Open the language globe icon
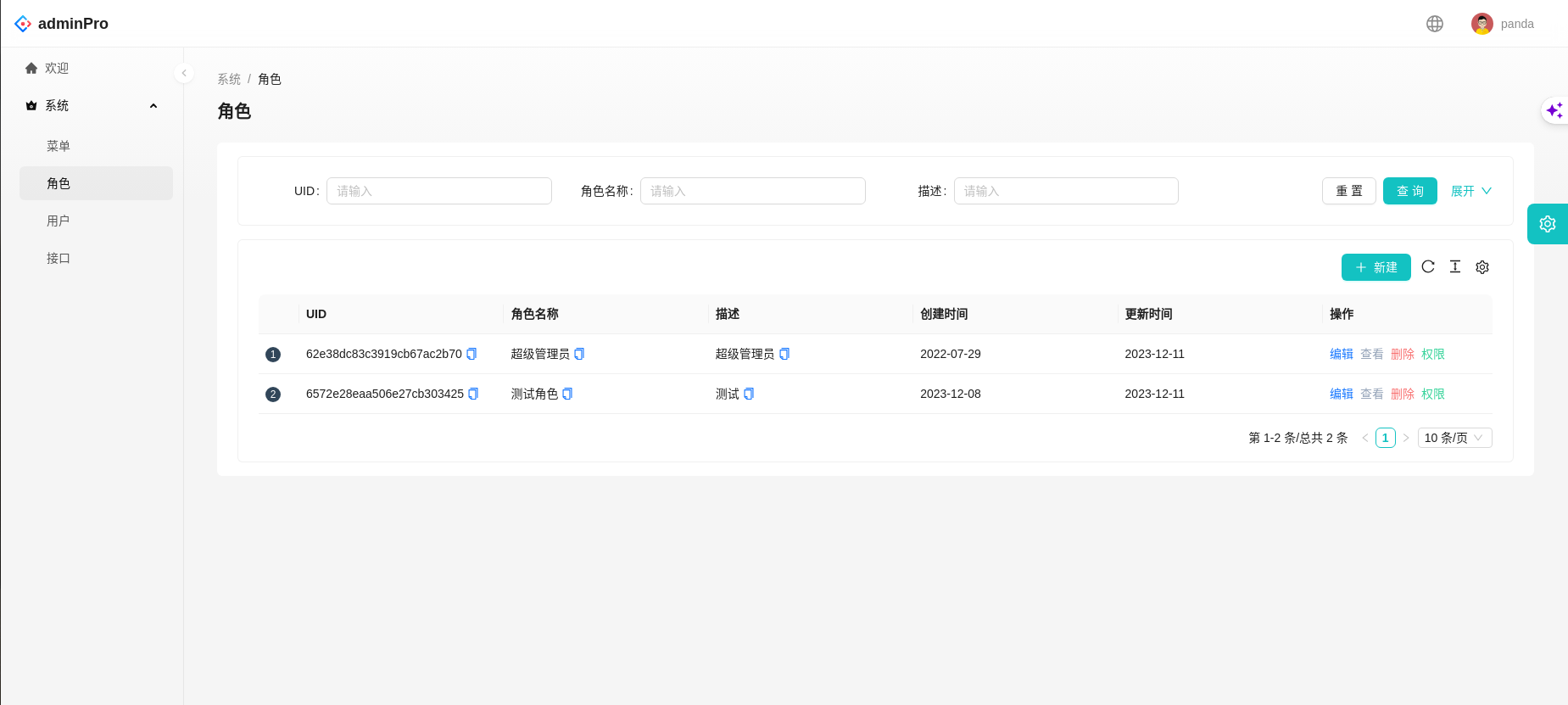The height and width of the screenshot is (705, 1568). coord(1435,24)
